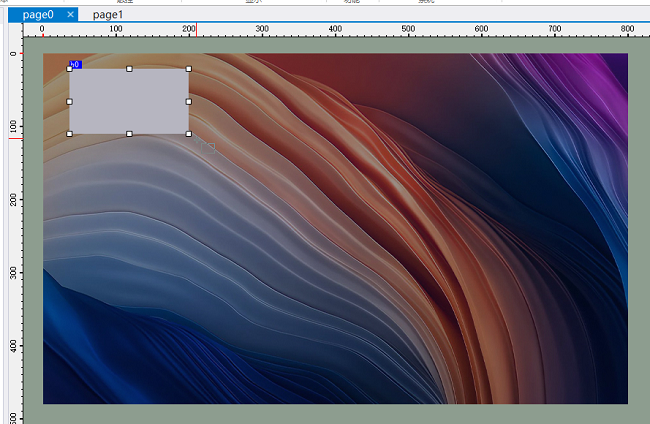The height and width of the screenshot is (424, 650).
Task: Click the top-middle resize handle of b0
Action: click(129, 69)
